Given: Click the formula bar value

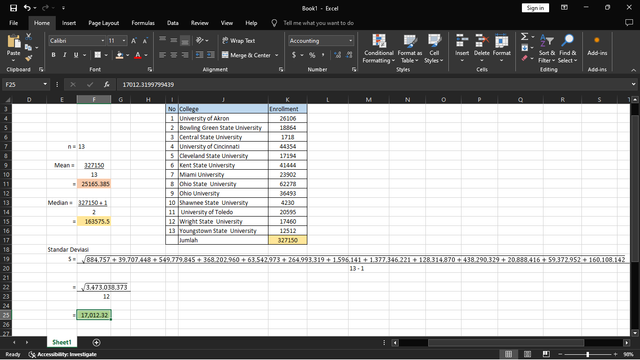Looking at the screenshot, I should [148, 84].
